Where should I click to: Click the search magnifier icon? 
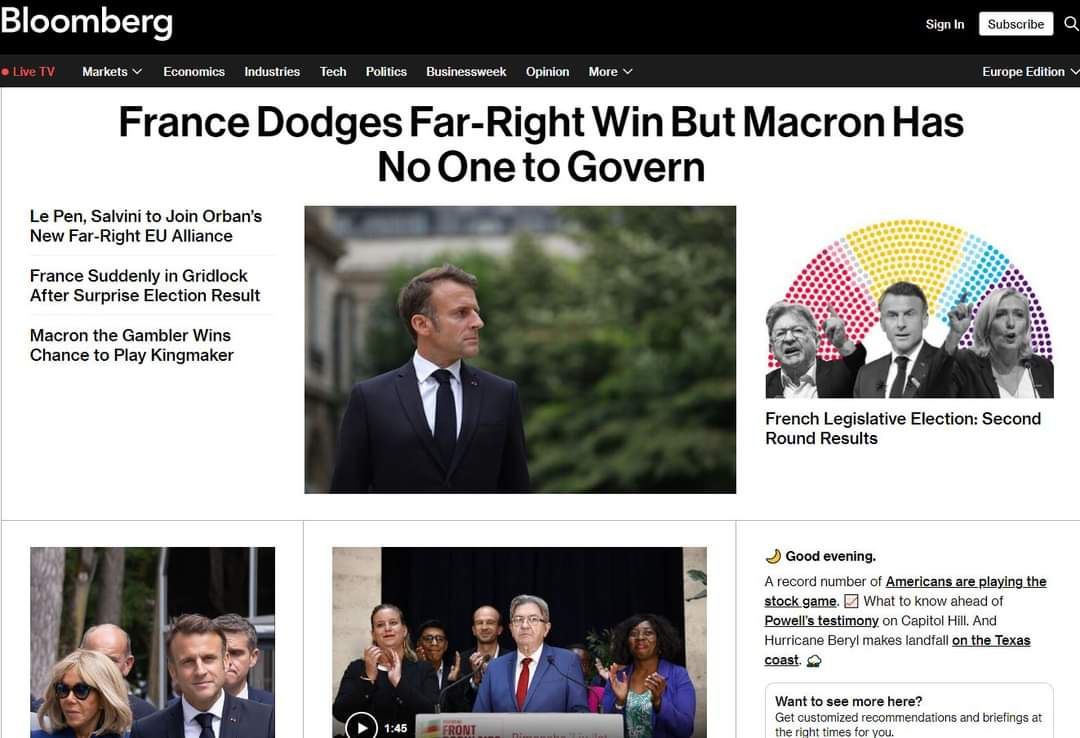[x=1071, y=24]
